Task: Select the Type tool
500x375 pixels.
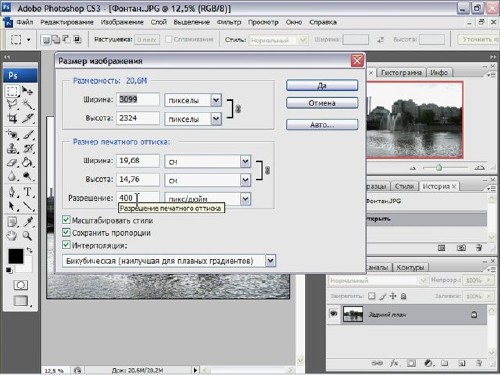Action: click(x=27, y=192)
